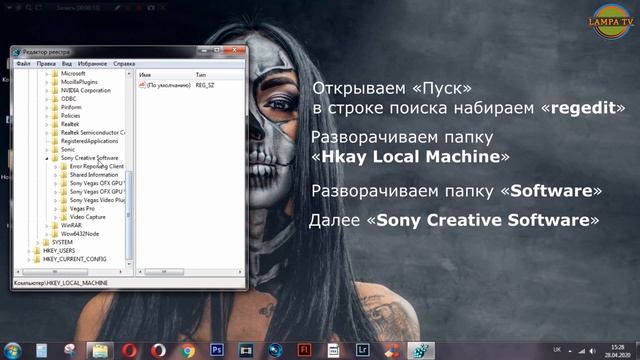640x360 pixels.
Task: Select the RegisteredApplications key label
Action: (89, 141)
